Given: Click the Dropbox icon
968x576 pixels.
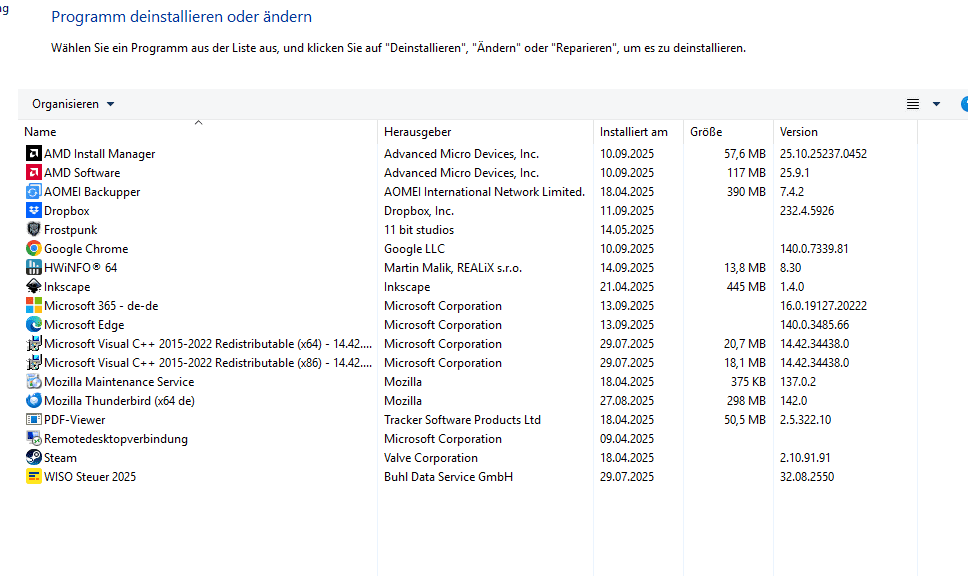Looking at the screenshot, I should click(x=33, y=211).
